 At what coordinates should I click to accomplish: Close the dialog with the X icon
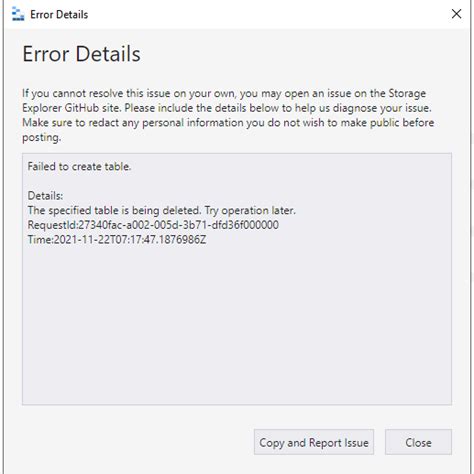point(456,14)
